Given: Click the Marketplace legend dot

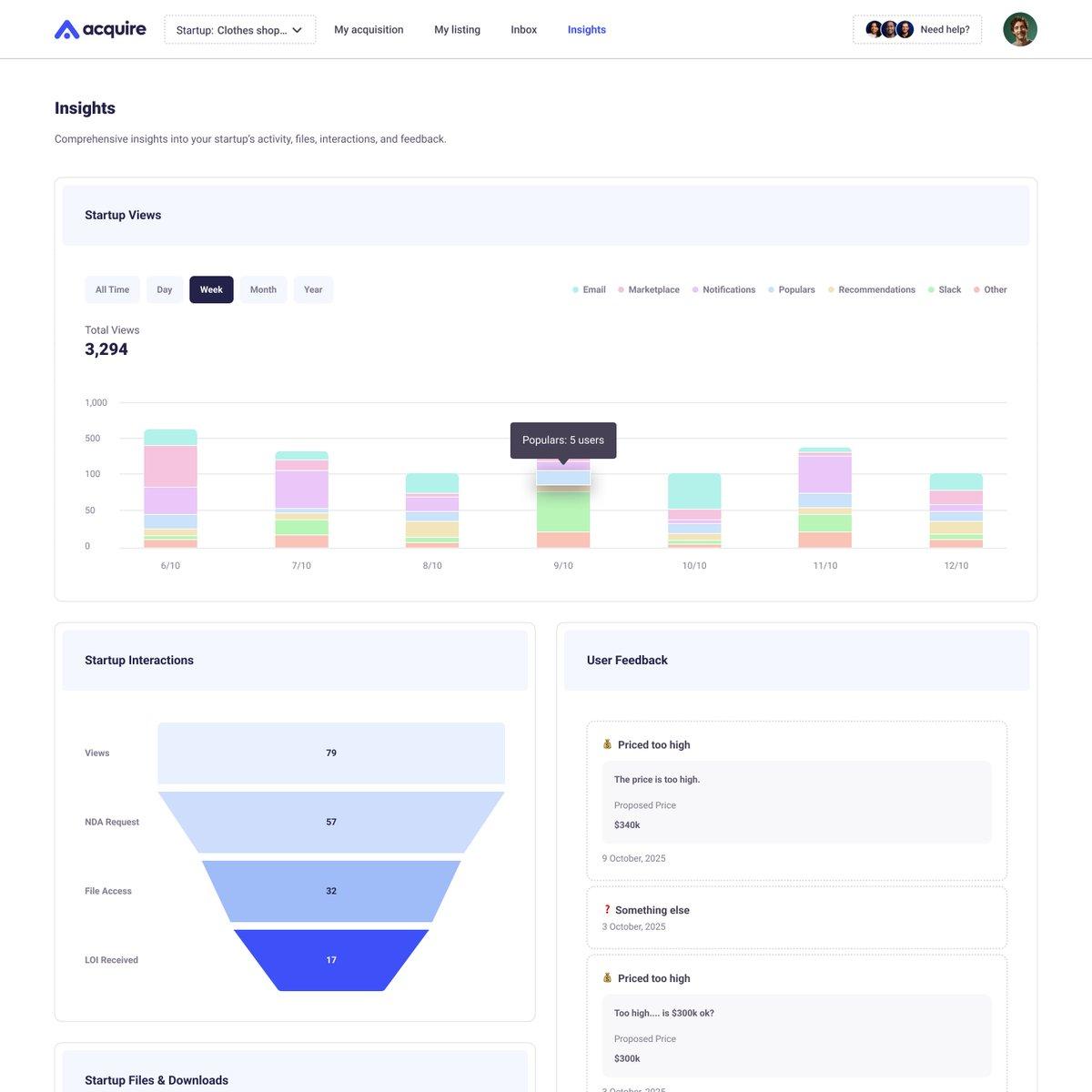Looking at the screenshot, I should pyautogui.click(x=620, y=288).
